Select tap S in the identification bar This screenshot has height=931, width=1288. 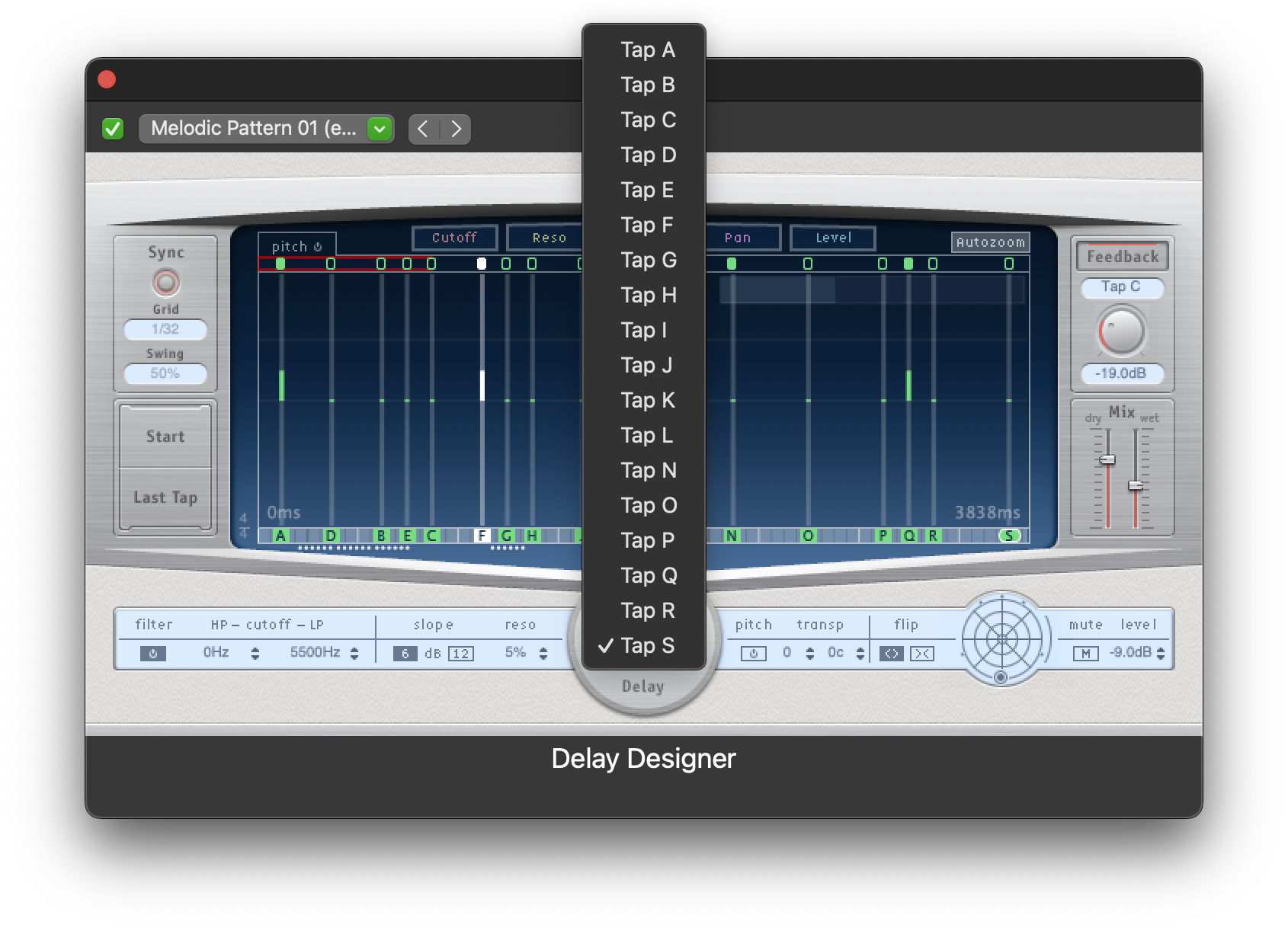(x=1009, y=536)
